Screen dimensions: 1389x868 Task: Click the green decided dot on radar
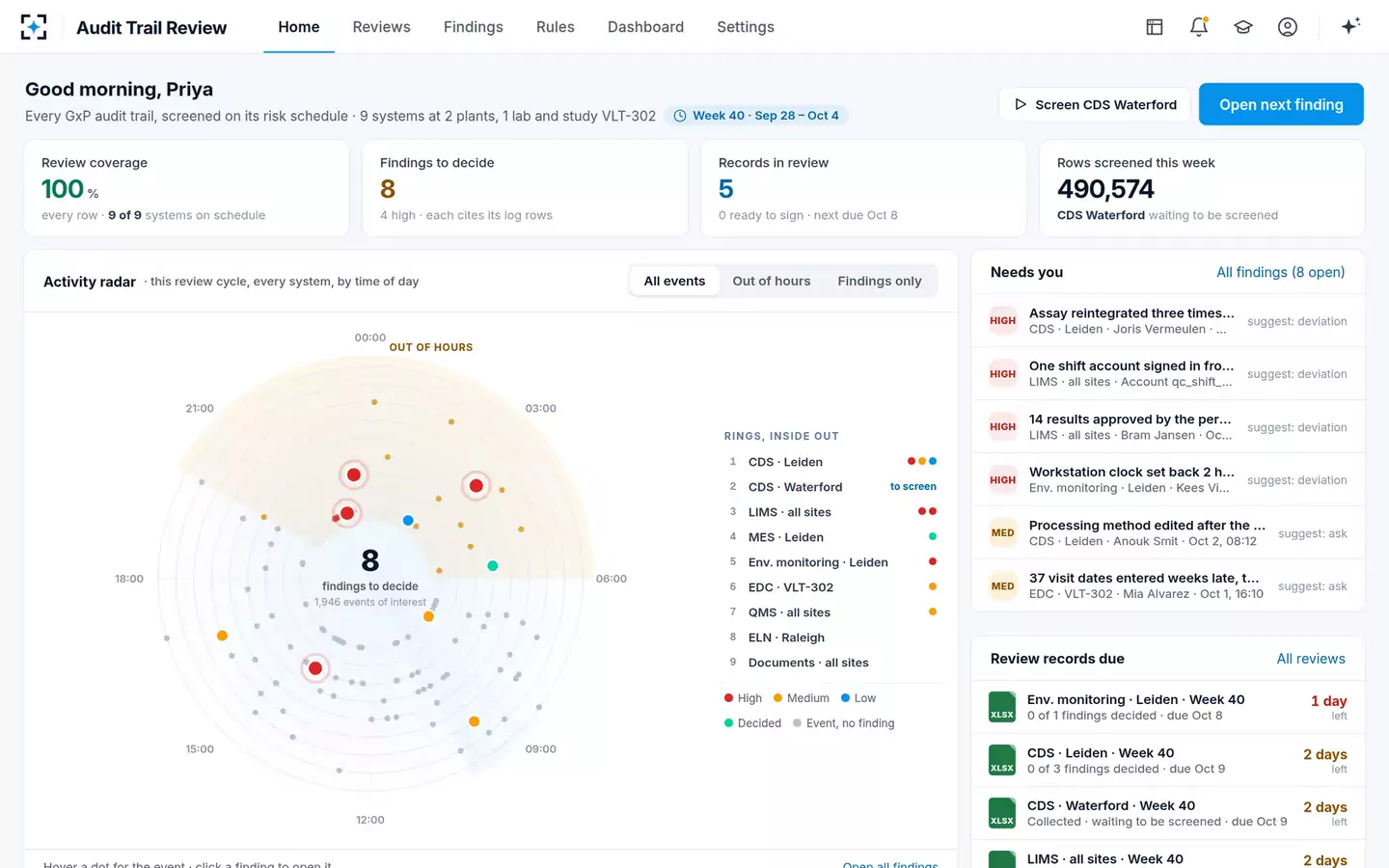(x=493, y=566)
